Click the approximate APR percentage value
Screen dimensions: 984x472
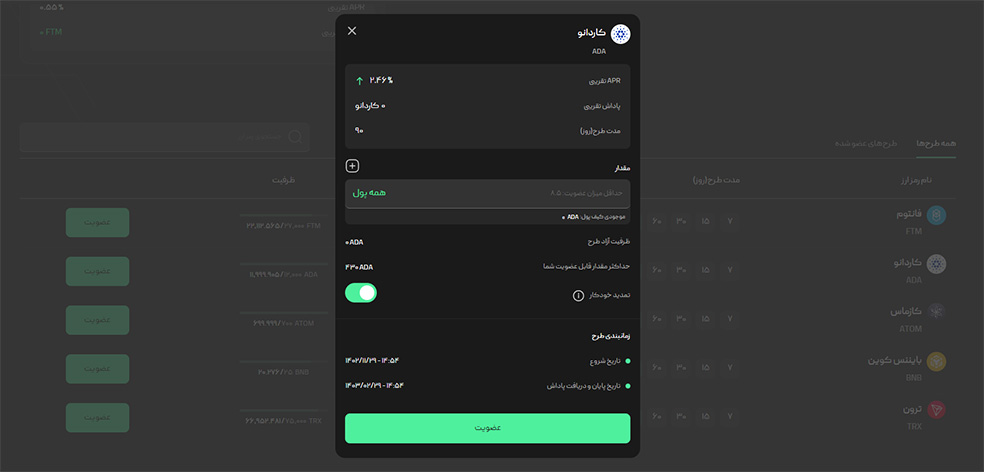click(x=381, y=80)
